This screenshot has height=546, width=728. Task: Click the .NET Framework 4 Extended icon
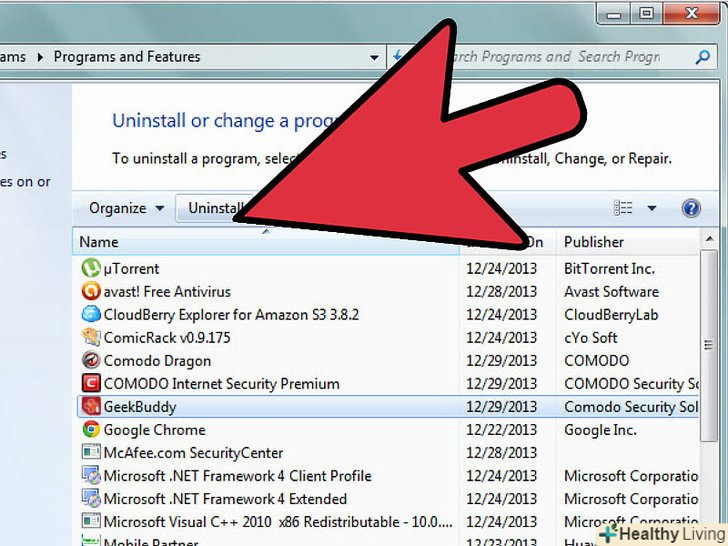coord(91,499)
